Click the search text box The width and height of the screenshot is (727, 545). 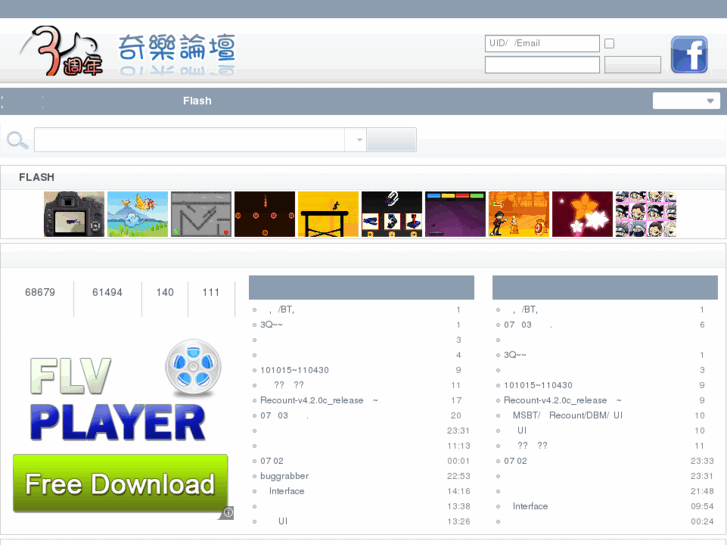pyautogui.click(x=189, y=140)
